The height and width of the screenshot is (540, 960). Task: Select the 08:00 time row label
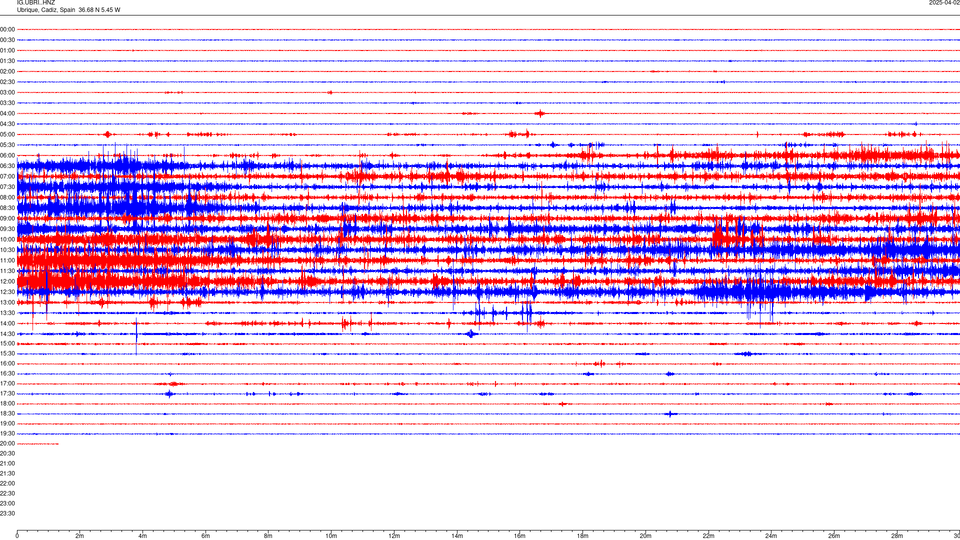(x=7, y=197)
